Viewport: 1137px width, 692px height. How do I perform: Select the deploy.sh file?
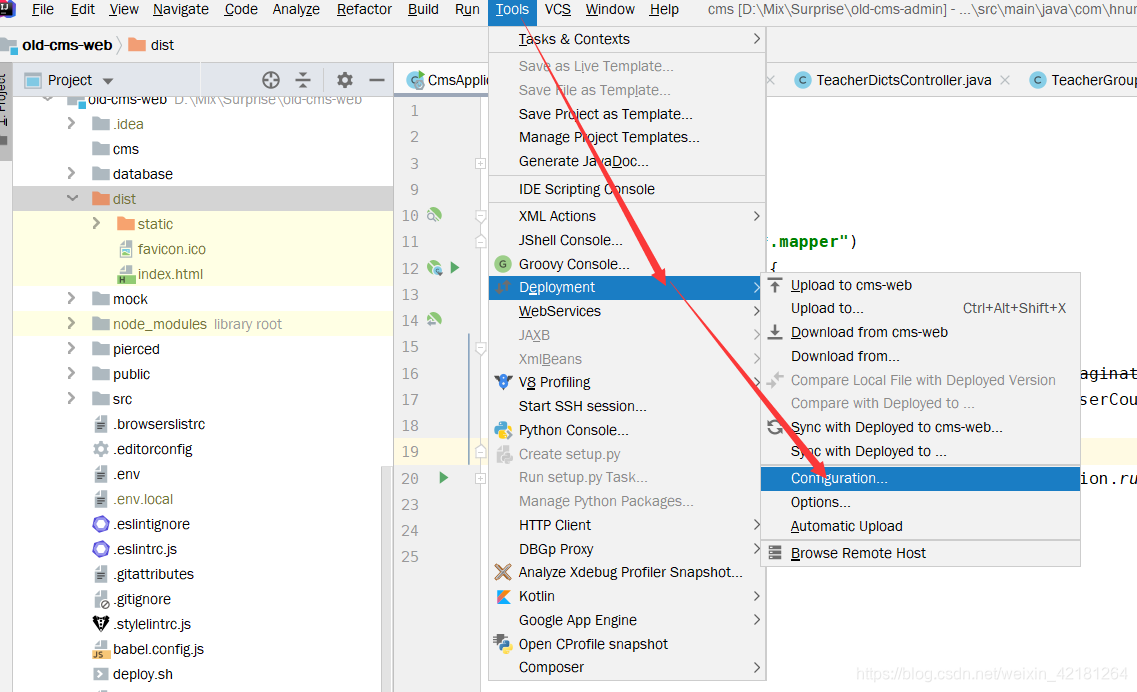coord(142,674)
